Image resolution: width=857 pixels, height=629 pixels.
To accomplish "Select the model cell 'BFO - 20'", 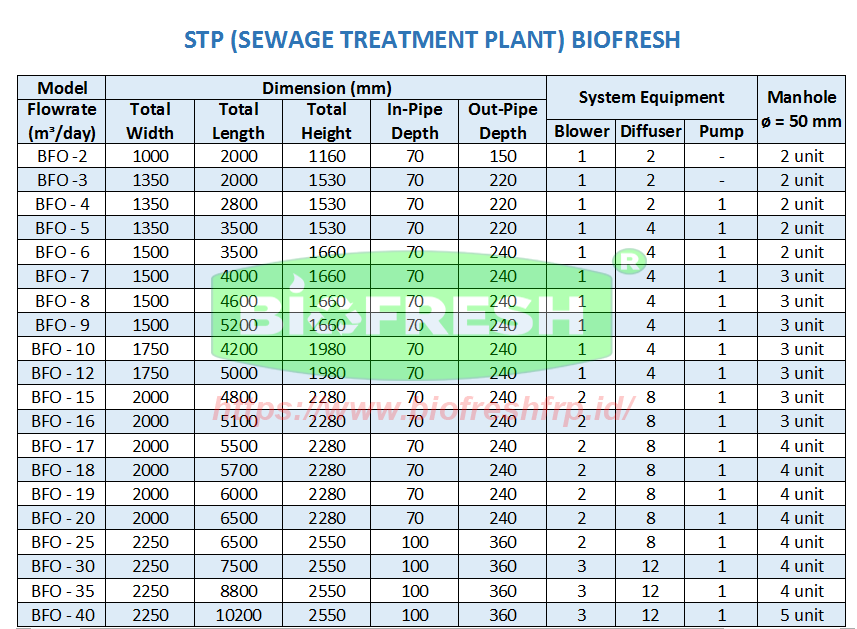I will (62, 518).
